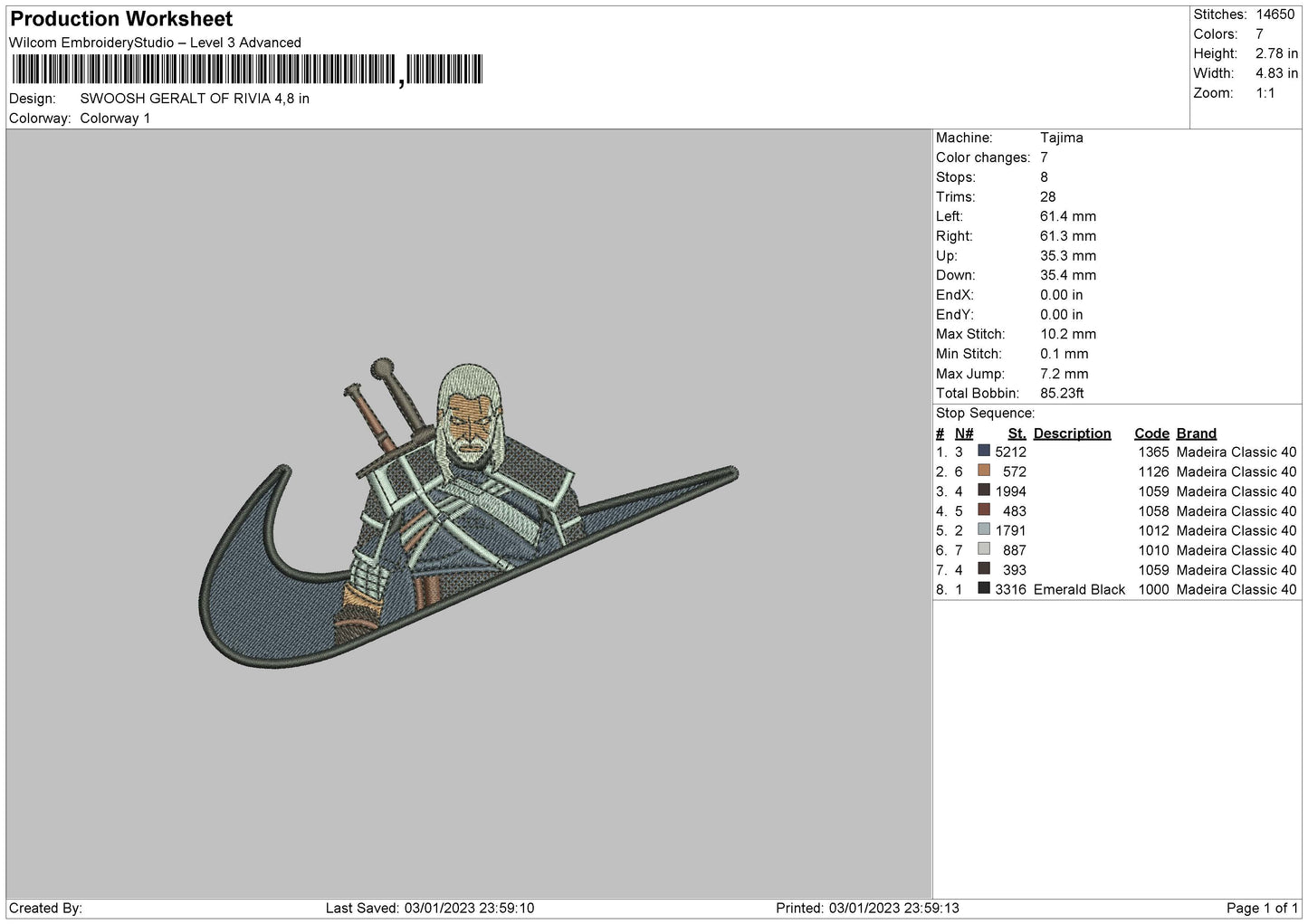Select the design name SWOOSH GERALT OF RIVIA
Viewport: 1308px width, 924px height.
click(195, 99)
